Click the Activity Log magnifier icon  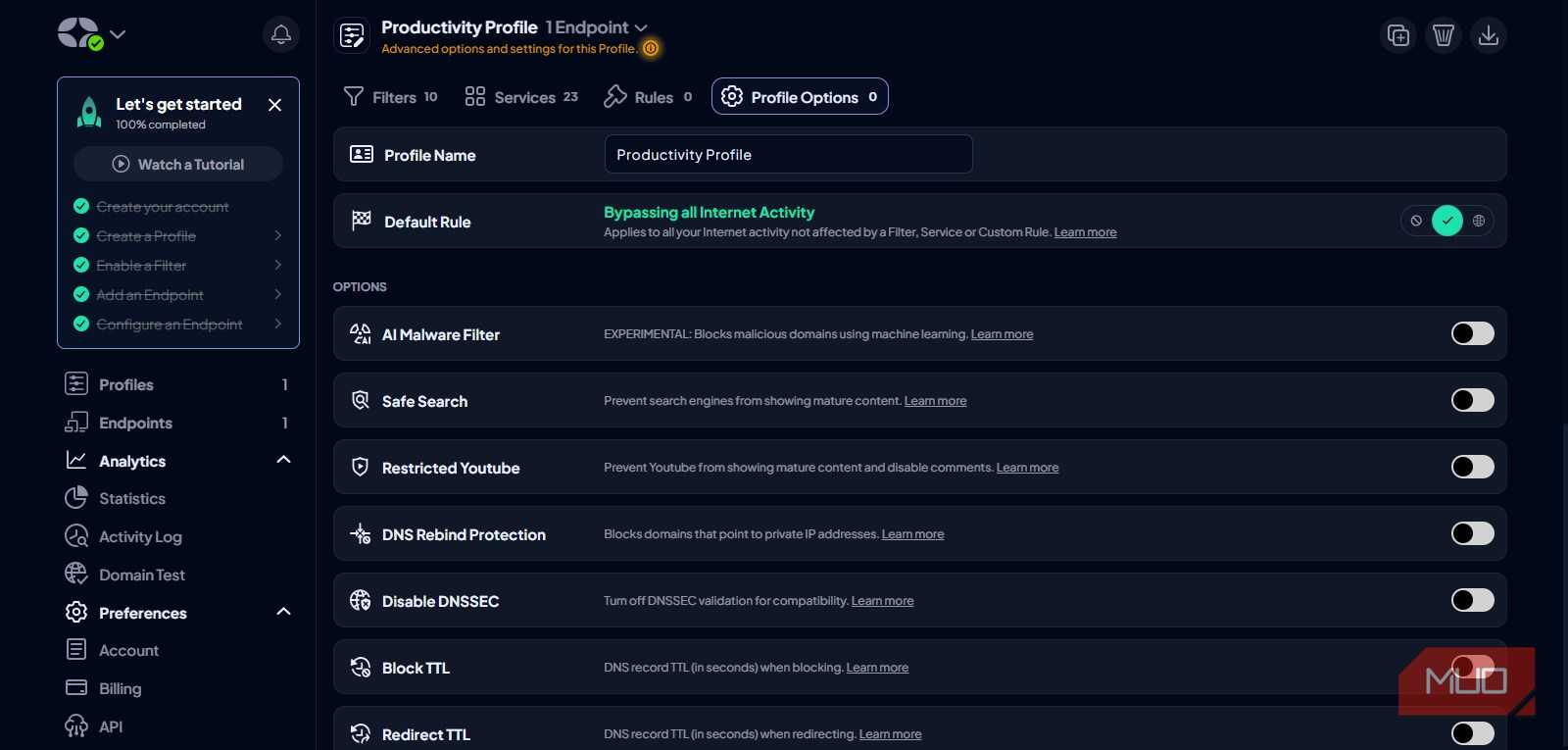76,536
